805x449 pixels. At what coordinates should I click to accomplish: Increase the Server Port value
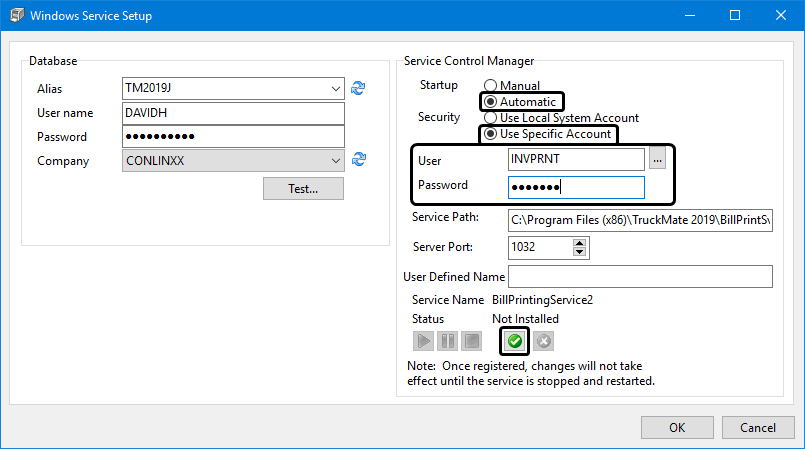click(581, 241)
